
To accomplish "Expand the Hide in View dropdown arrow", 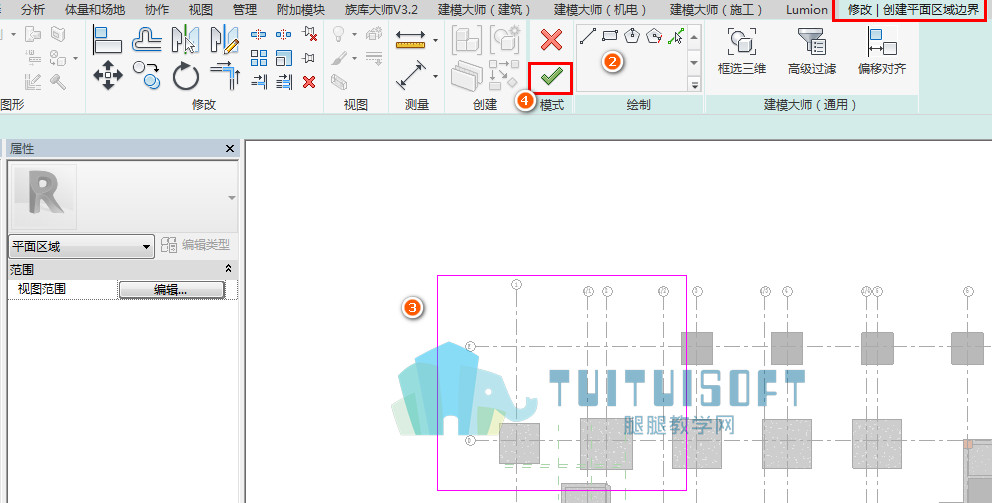I will pos(354,34).
